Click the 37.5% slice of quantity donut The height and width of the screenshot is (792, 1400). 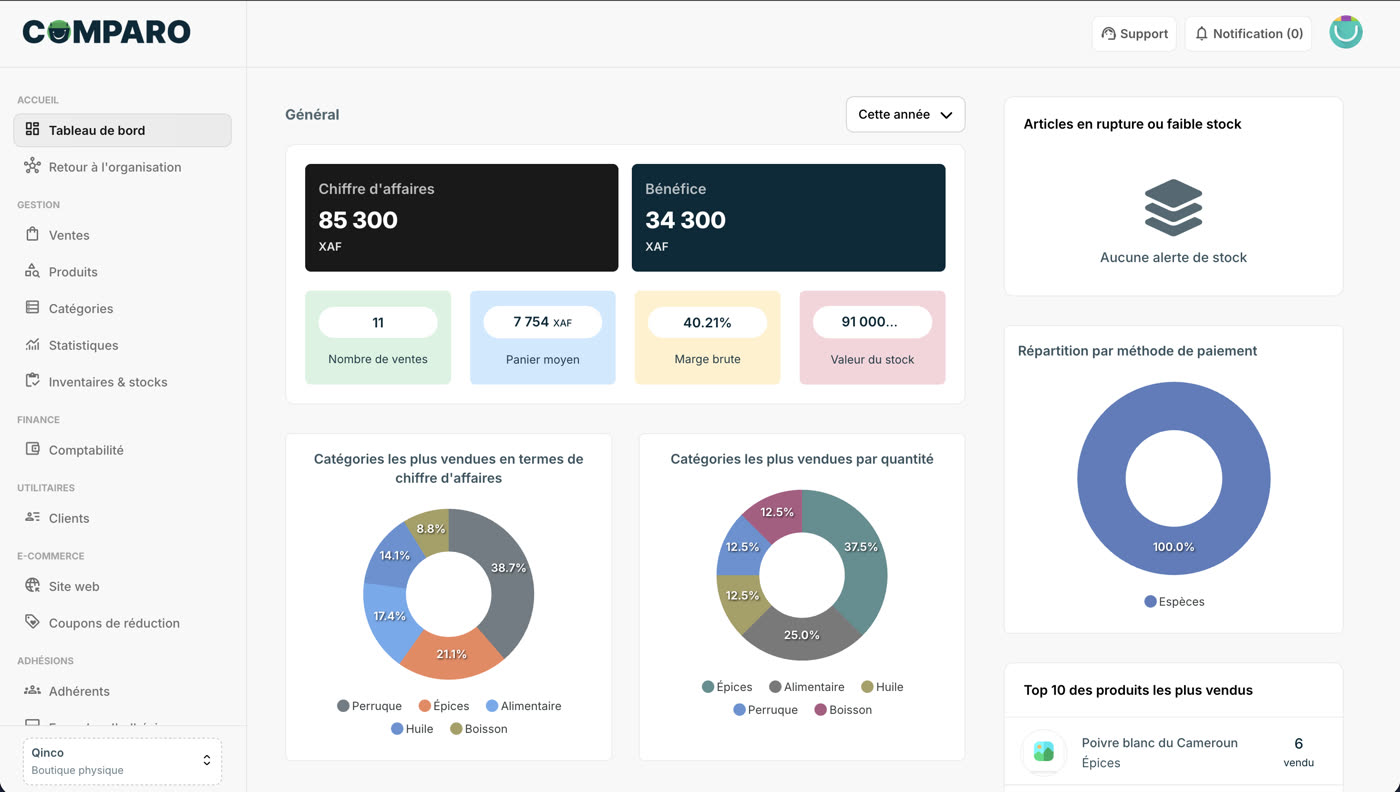coord(860,548)
